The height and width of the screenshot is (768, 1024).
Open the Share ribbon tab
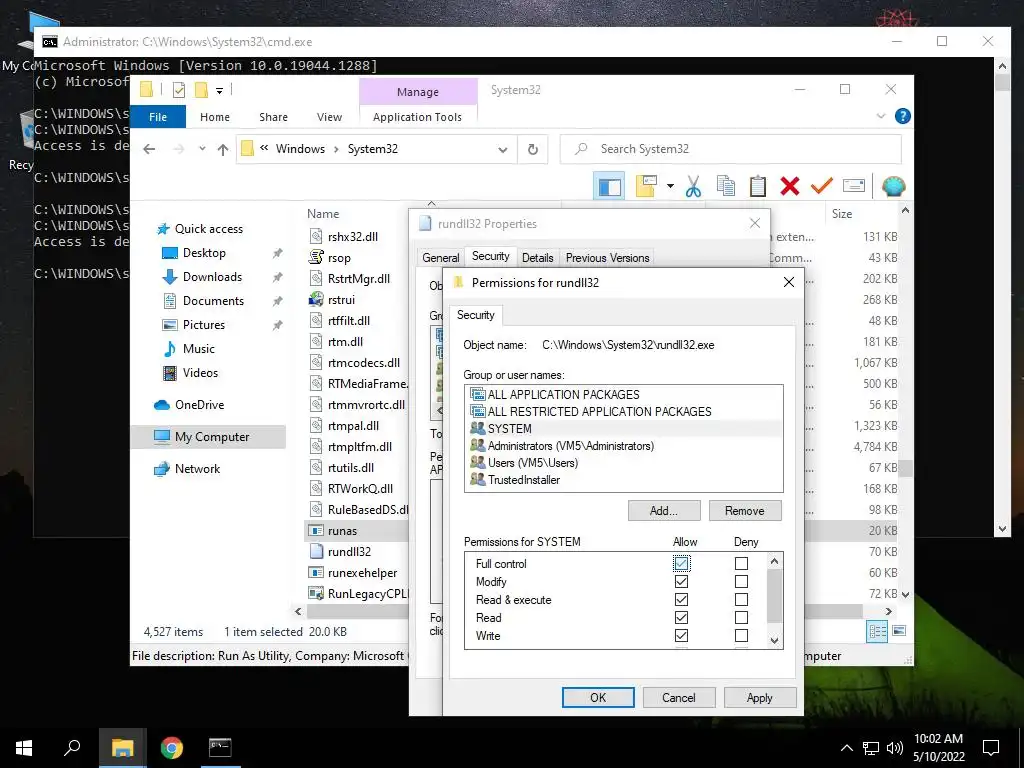click(273, 117)
